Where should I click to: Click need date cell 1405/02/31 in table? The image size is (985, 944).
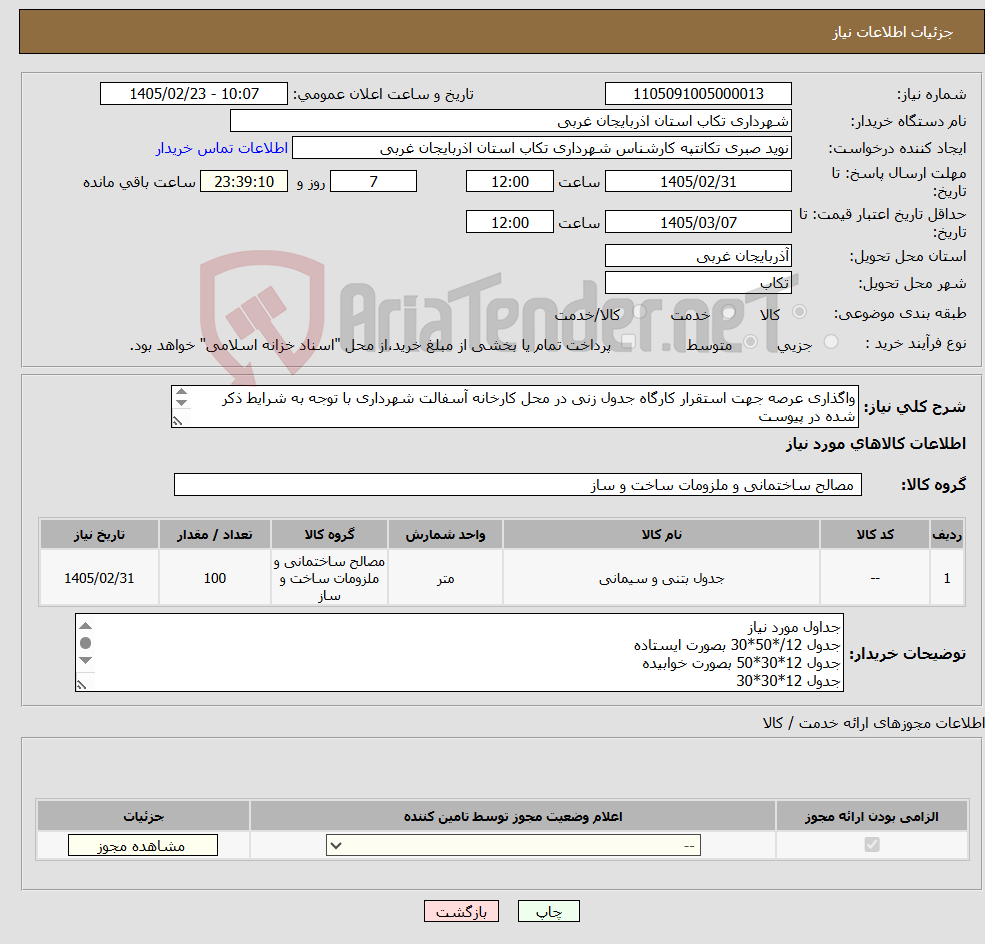[x=99, y=578]
